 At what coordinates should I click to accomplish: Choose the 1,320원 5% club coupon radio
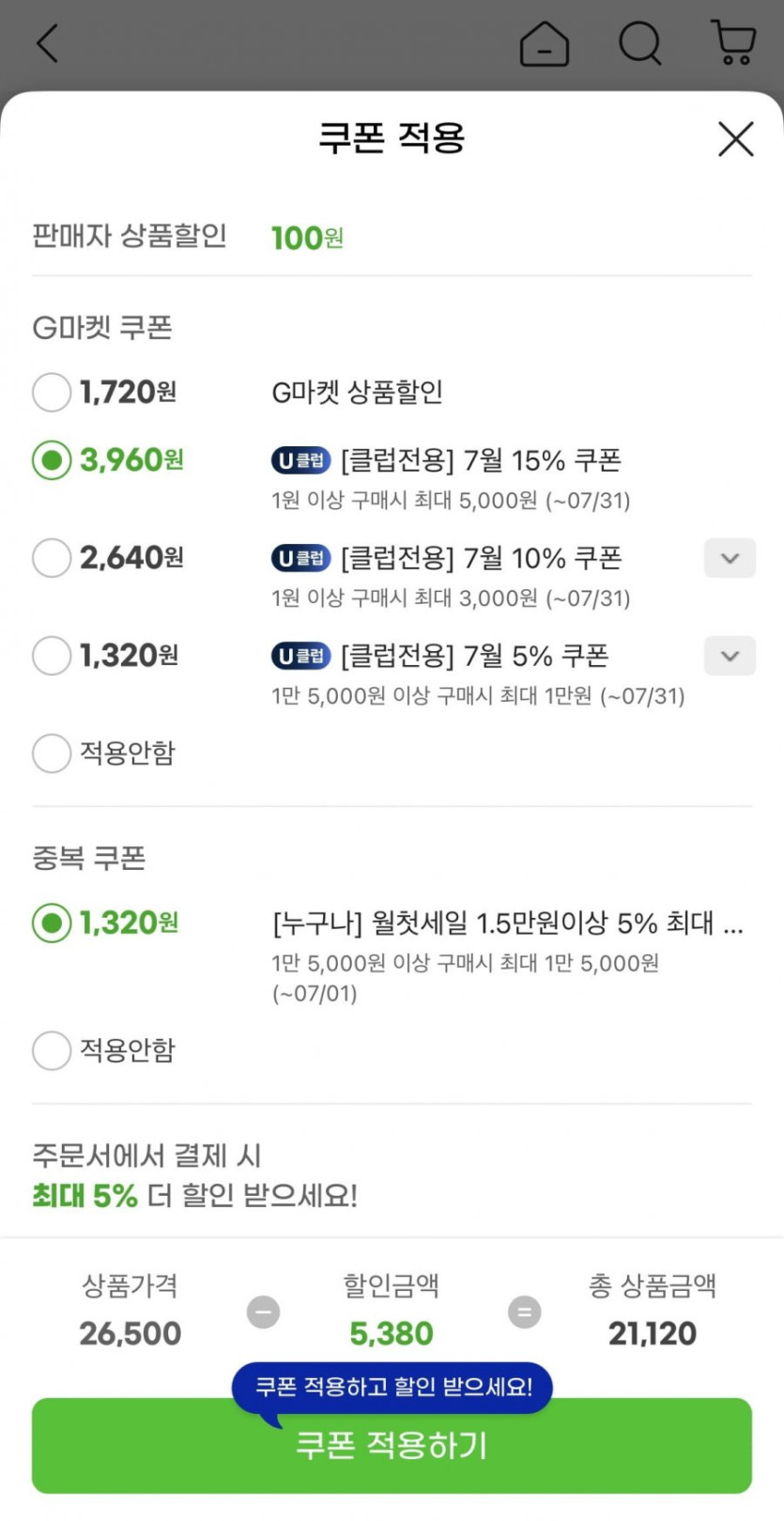[52, 656]
